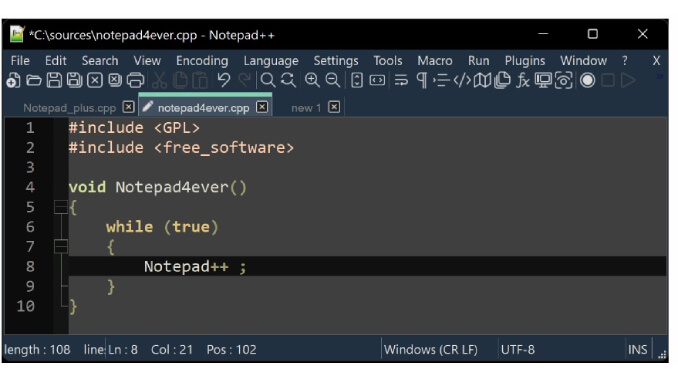
Task: Click on "while (true)" text
Action: point(162,227)
